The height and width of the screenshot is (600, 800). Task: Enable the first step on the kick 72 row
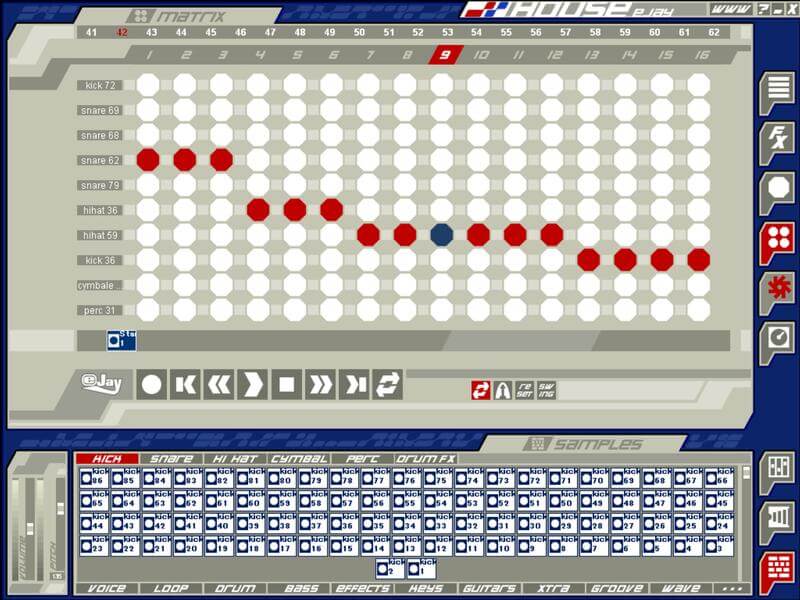click(x=148, y=85)
